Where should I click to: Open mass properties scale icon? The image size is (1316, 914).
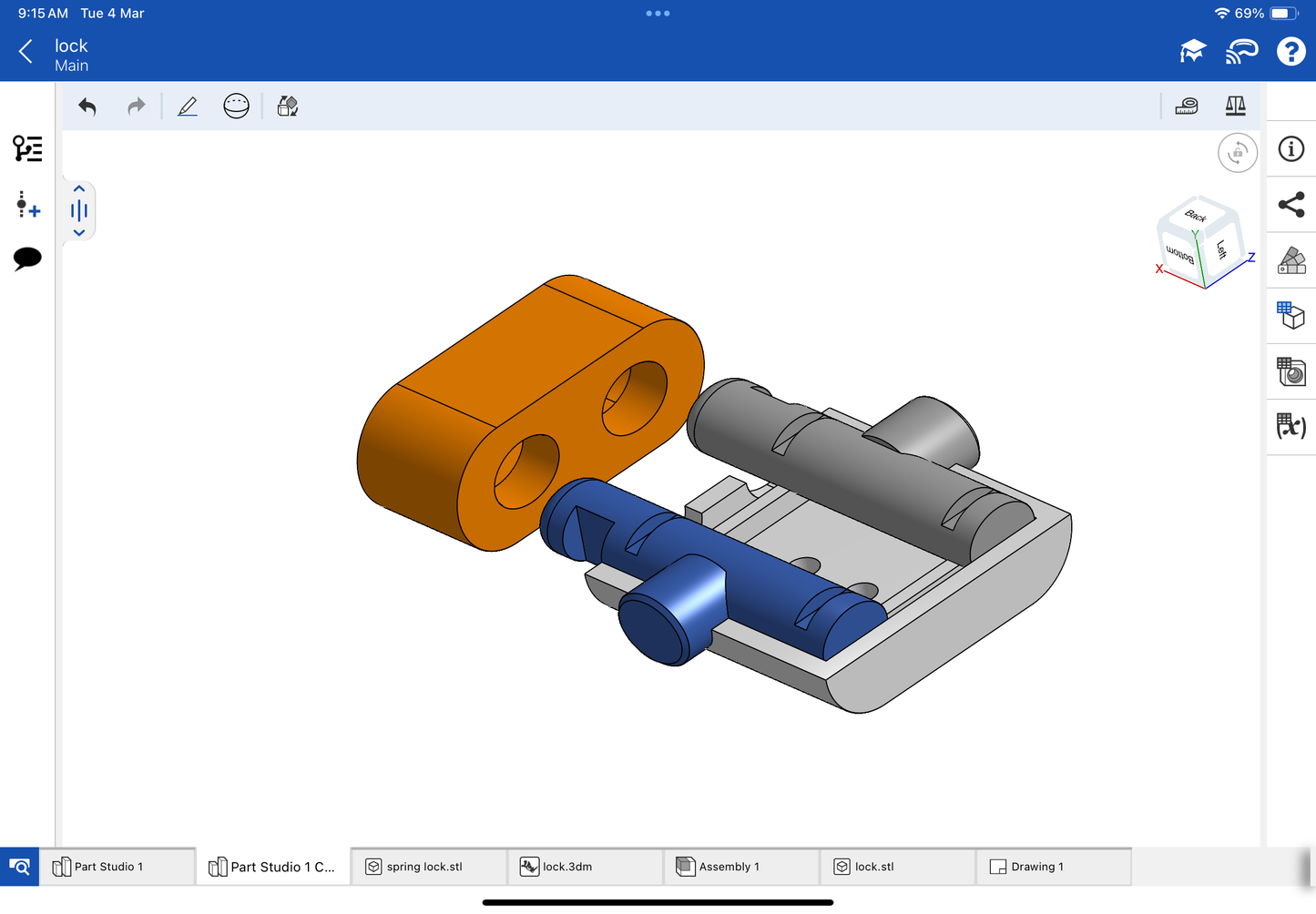point(1235,107)
